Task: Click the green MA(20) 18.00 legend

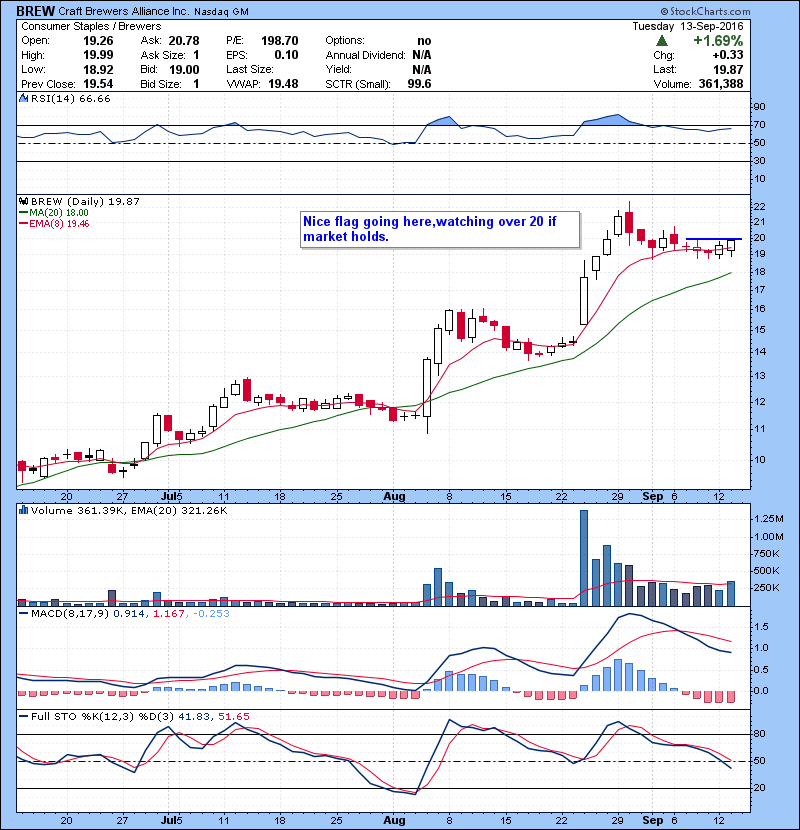Action: tap(54, 212)
